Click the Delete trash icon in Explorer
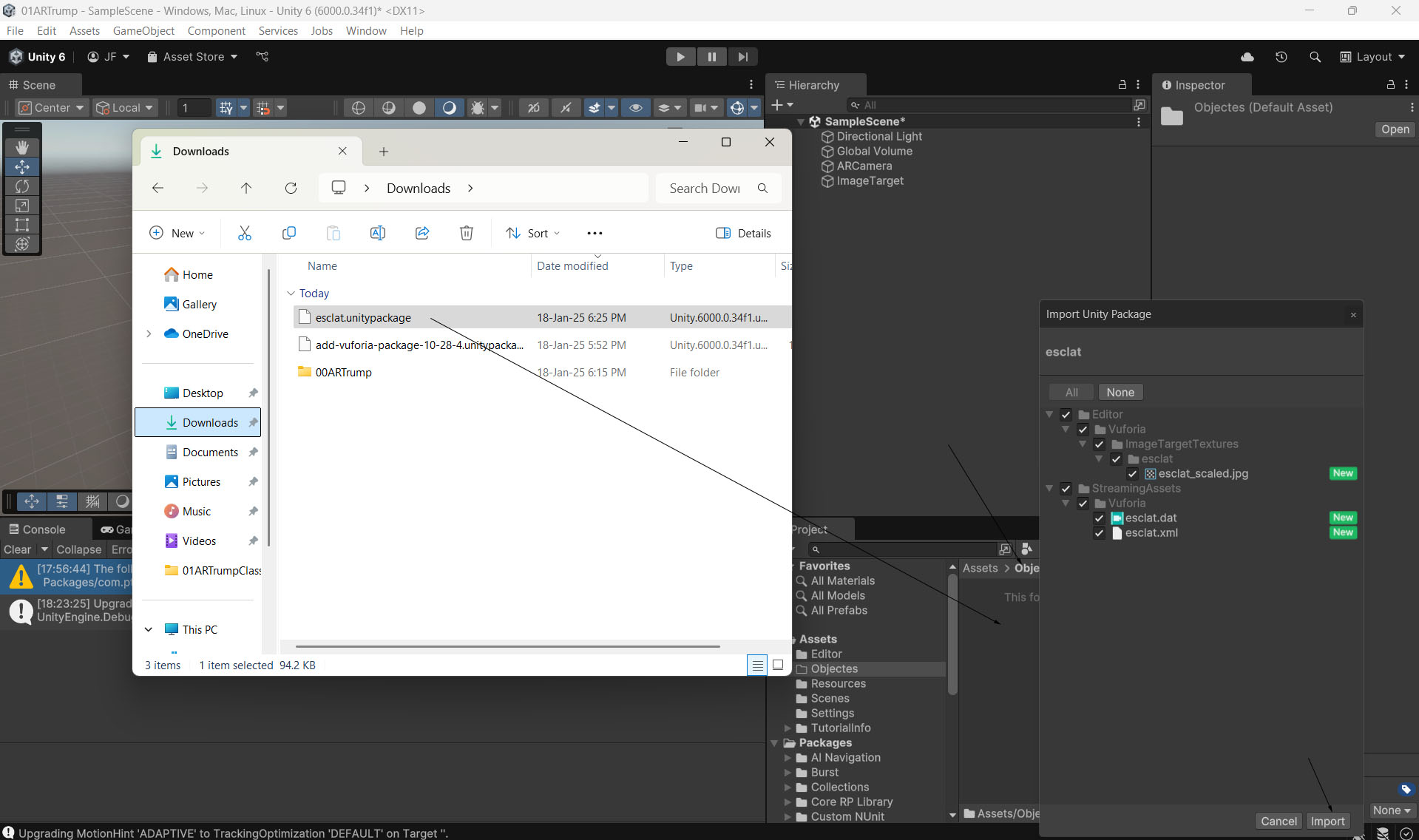Viewport: 1419px width, 840px height. (x=467, y=233)
